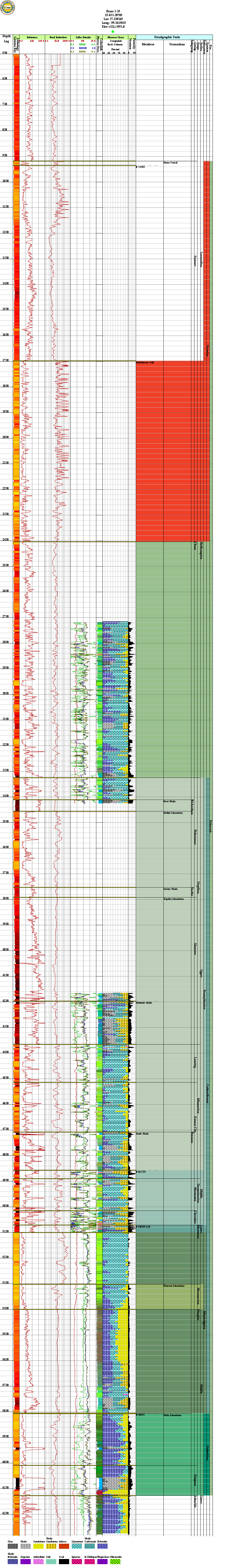Screen dimensions: 251x1568
Task: Select the Stone Corral formation label
Action: [x=171, y=162]
